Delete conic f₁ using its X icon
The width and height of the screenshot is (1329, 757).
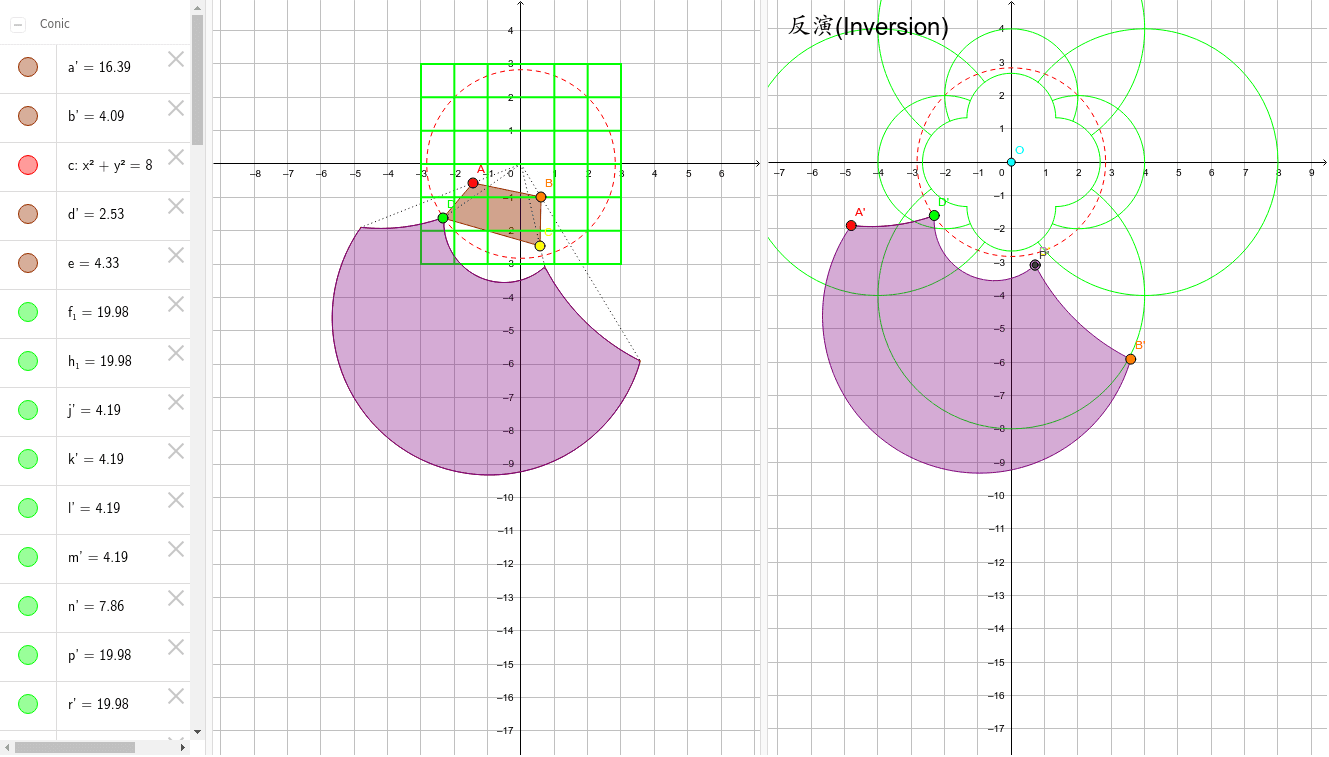coord(176,306)
